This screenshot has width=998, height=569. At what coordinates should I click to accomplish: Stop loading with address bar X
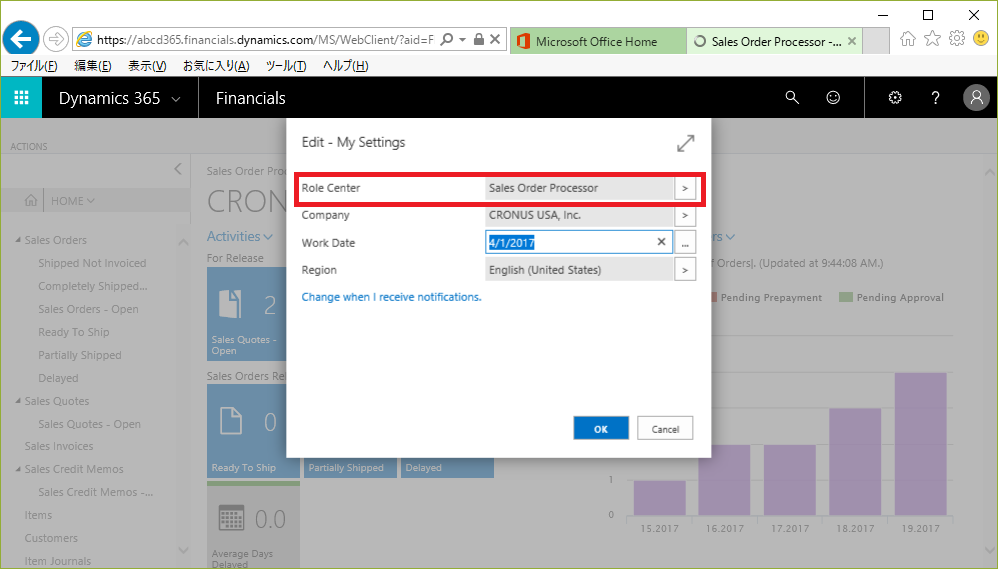click(x=495, y=39)
